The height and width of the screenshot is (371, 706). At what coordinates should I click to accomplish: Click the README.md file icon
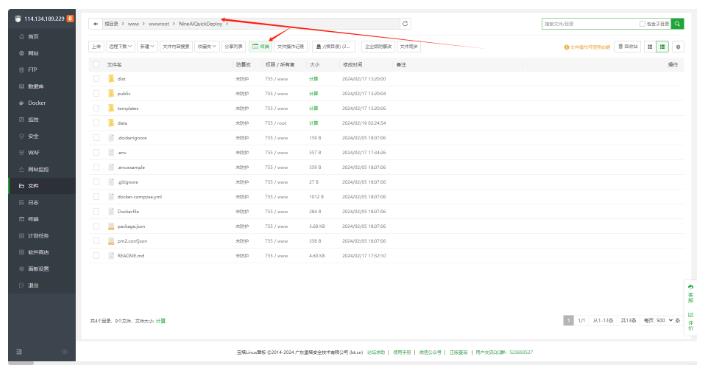click(x=111, y=256)
